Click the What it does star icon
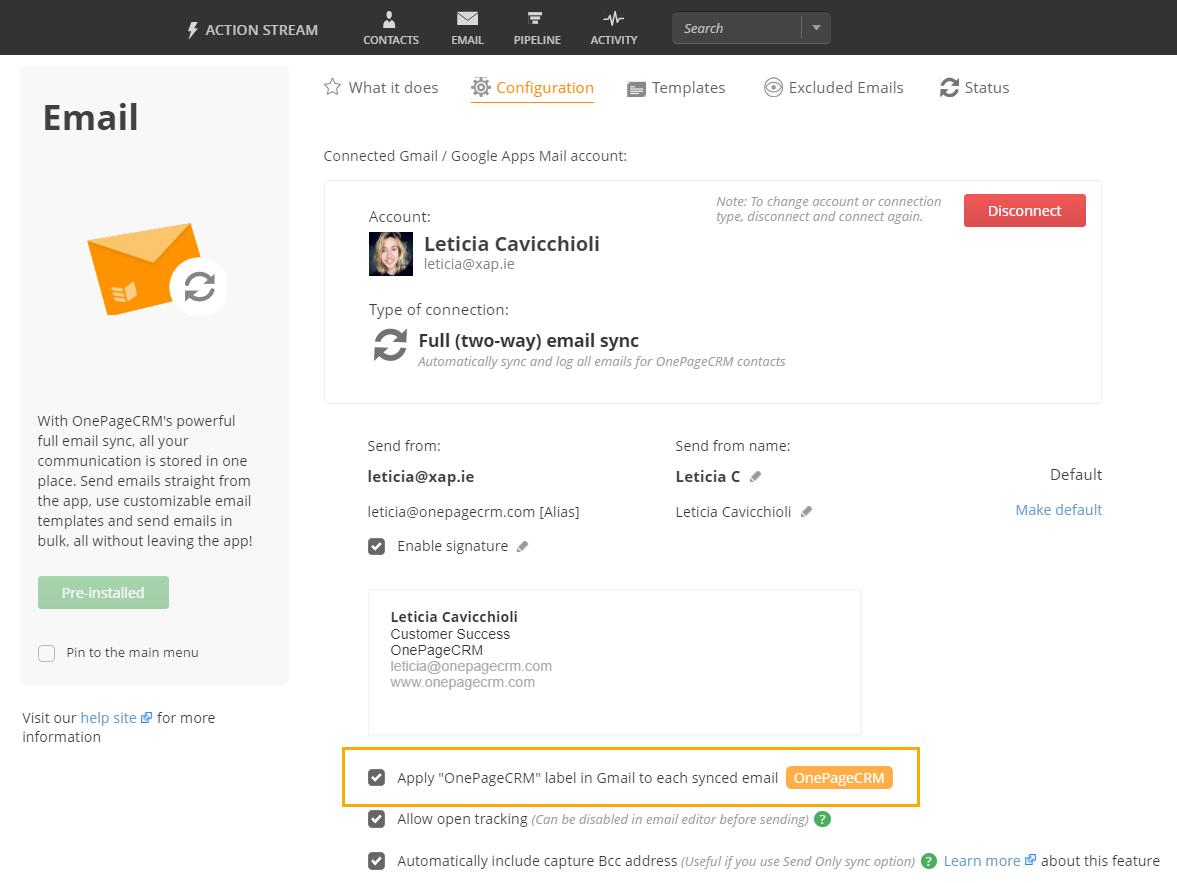Image resolution: width=1177 pixels, height=883 pixels. point(332,87)
